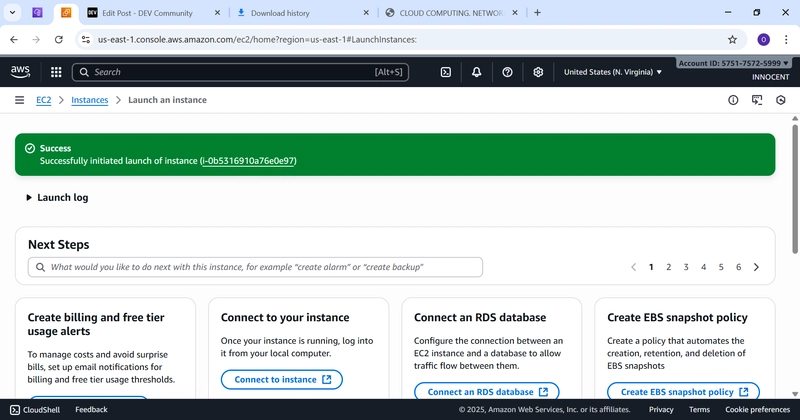The height and width of the screenshot is (420, 800).
Task: Open a new browser tab
Action: click(x=537, y=13)
